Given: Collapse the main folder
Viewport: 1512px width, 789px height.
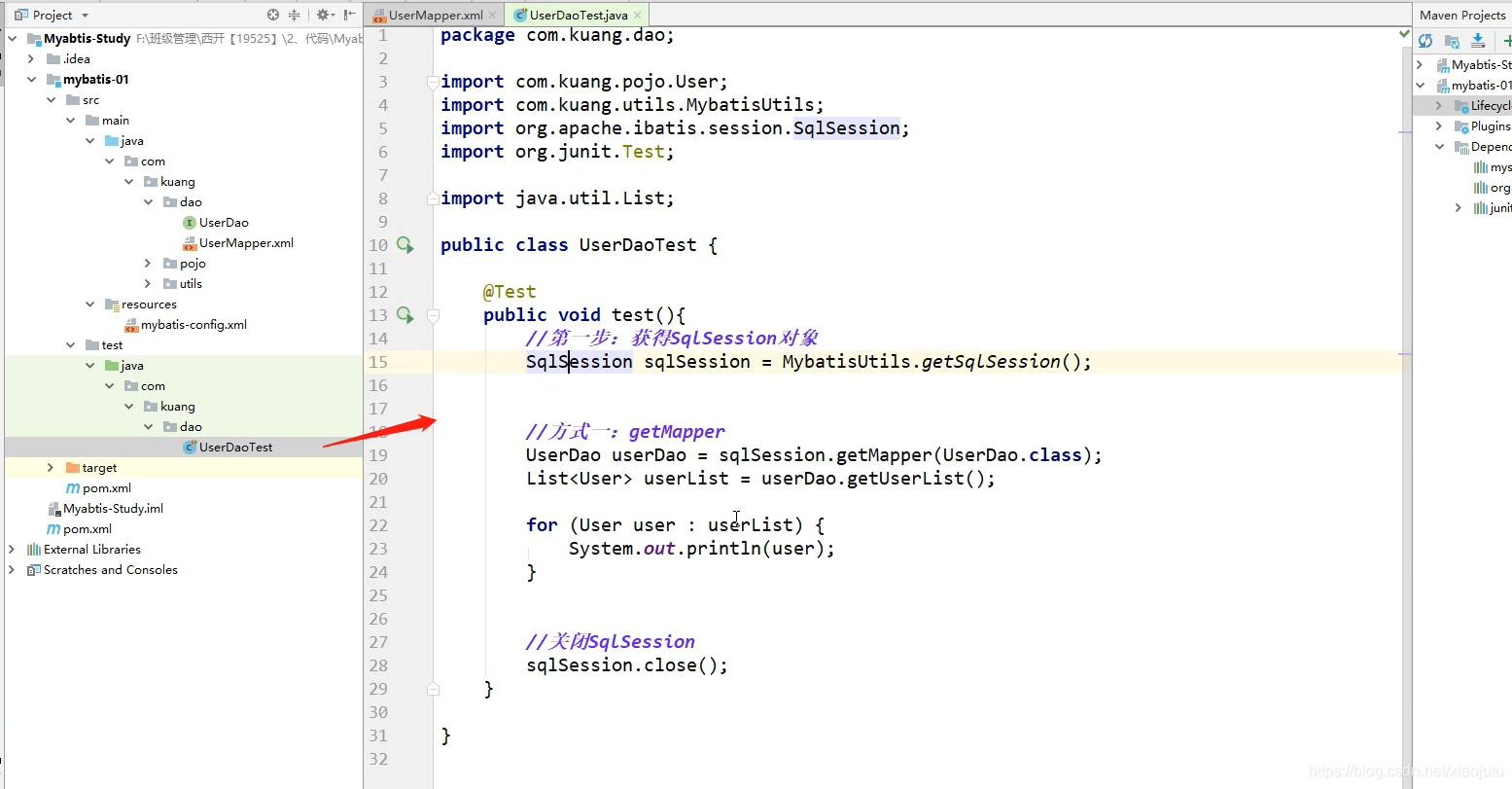Looking at the screenshot, I should (70, 121).
